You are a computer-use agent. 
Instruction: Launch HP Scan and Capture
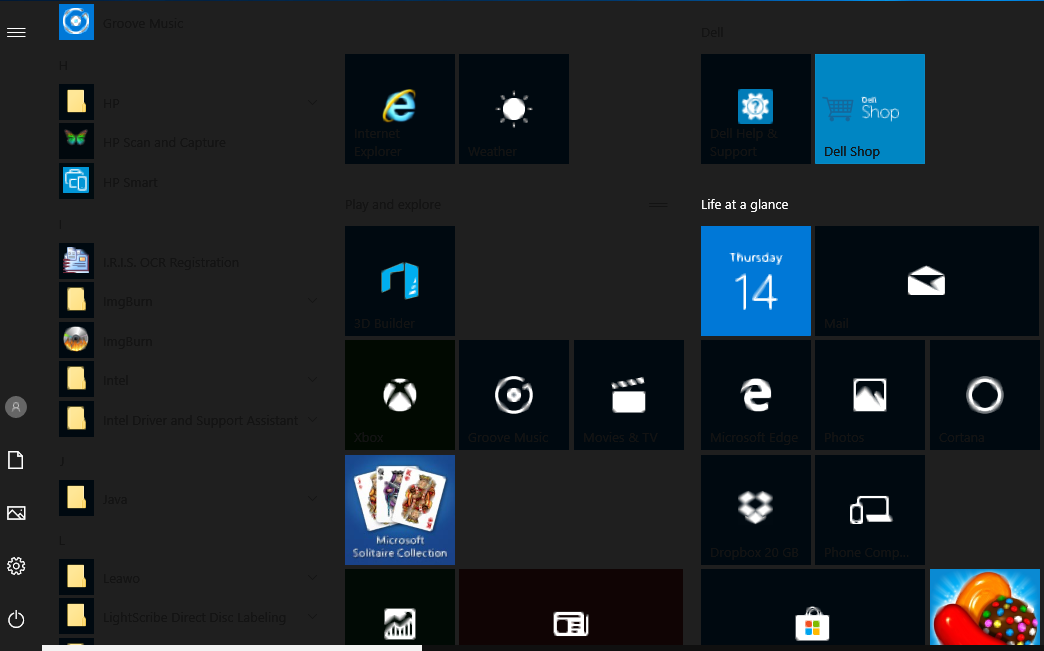190,142
